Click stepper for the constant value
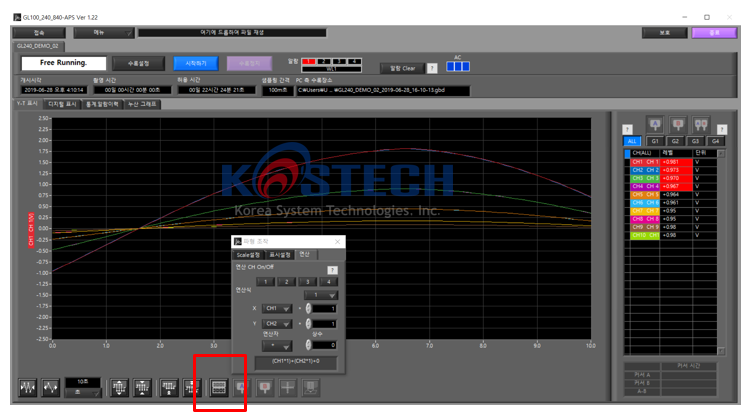Image resolution: width=741 pixels, height=418 pixels. [308, 345]
